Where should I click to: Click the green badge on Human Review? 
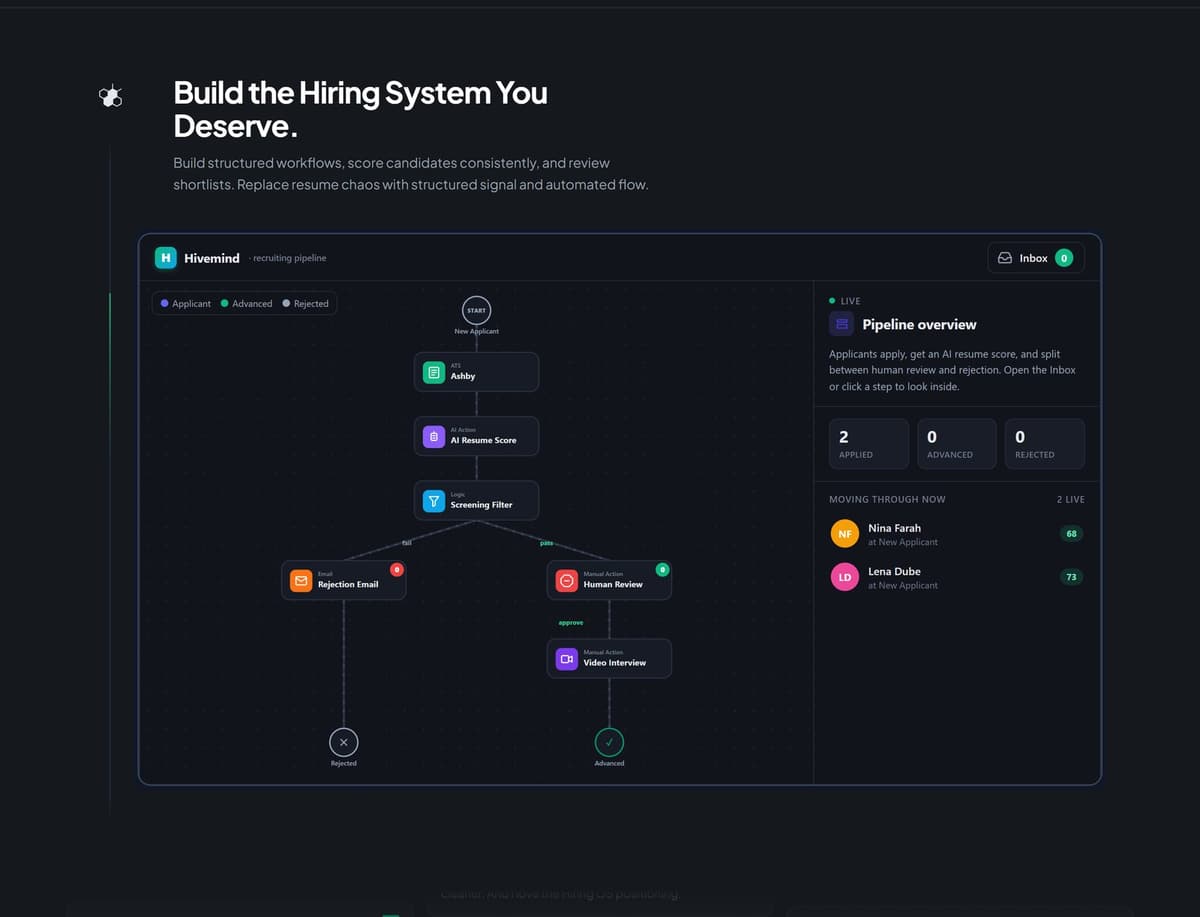pyautogui.click(x=662, y=569)
